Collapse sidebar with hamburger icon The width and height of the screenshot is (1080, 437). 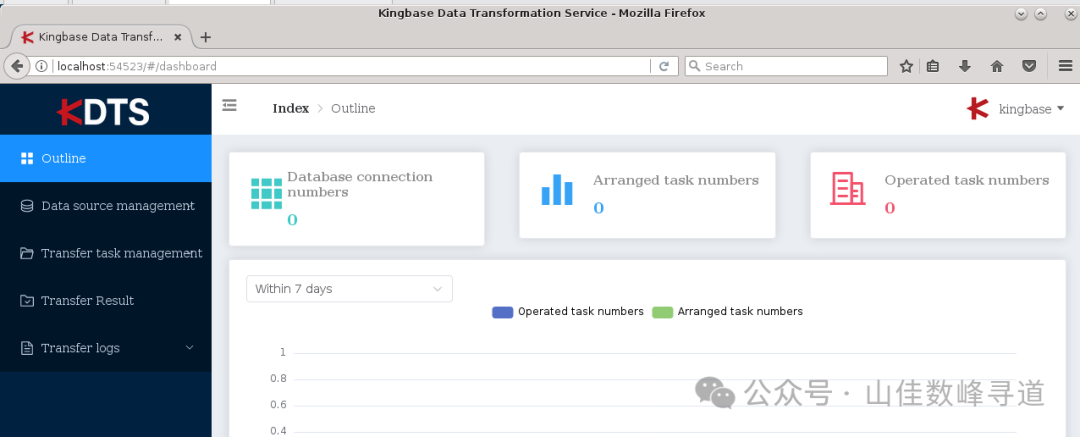click(229, 105)
